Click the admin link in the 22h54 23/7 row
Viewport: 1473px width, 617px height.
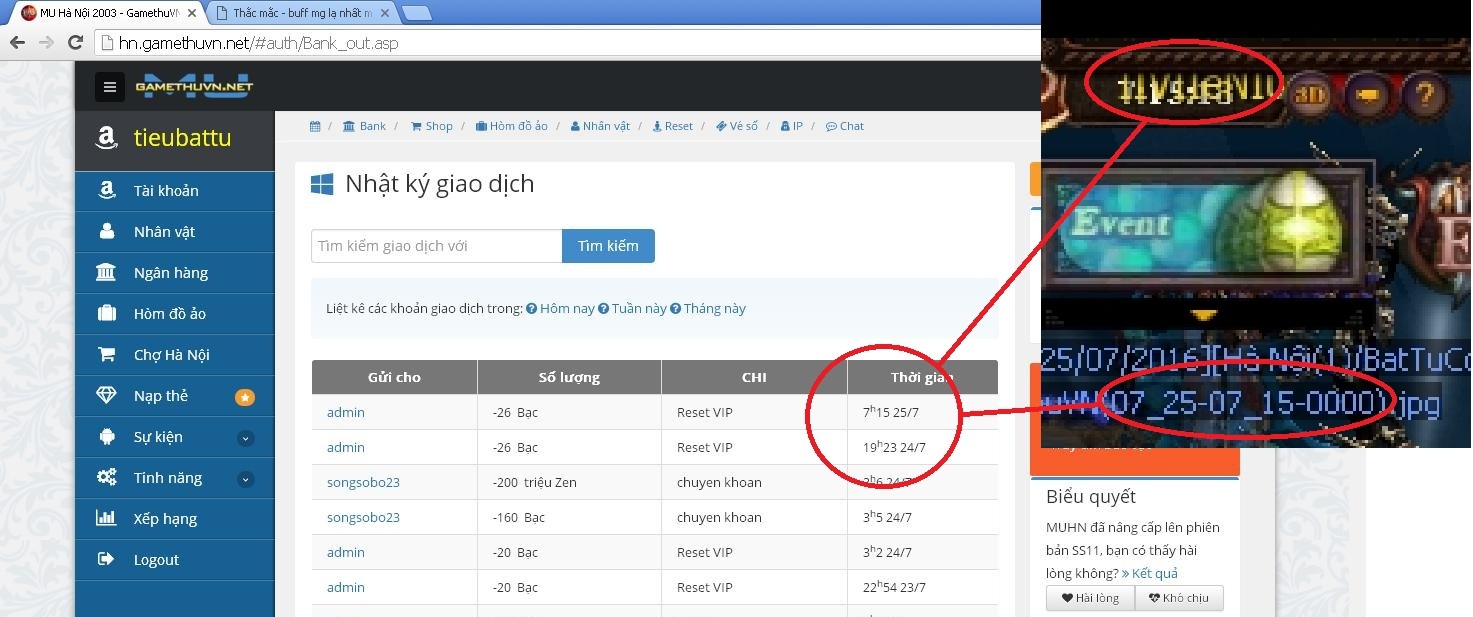point(346,587)
